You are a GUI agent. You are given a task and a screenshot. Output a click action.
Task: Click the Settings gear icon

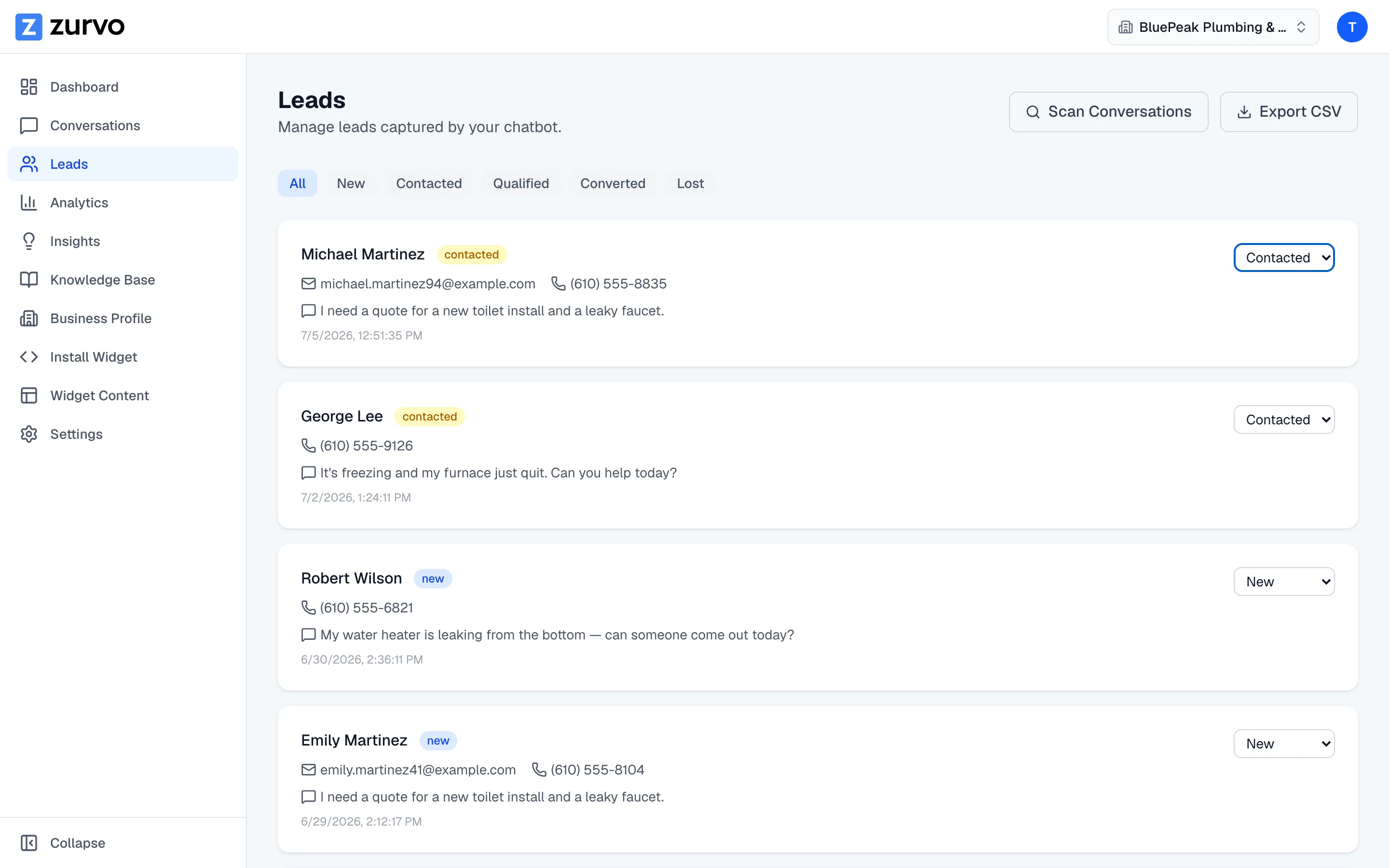[29, 434]
